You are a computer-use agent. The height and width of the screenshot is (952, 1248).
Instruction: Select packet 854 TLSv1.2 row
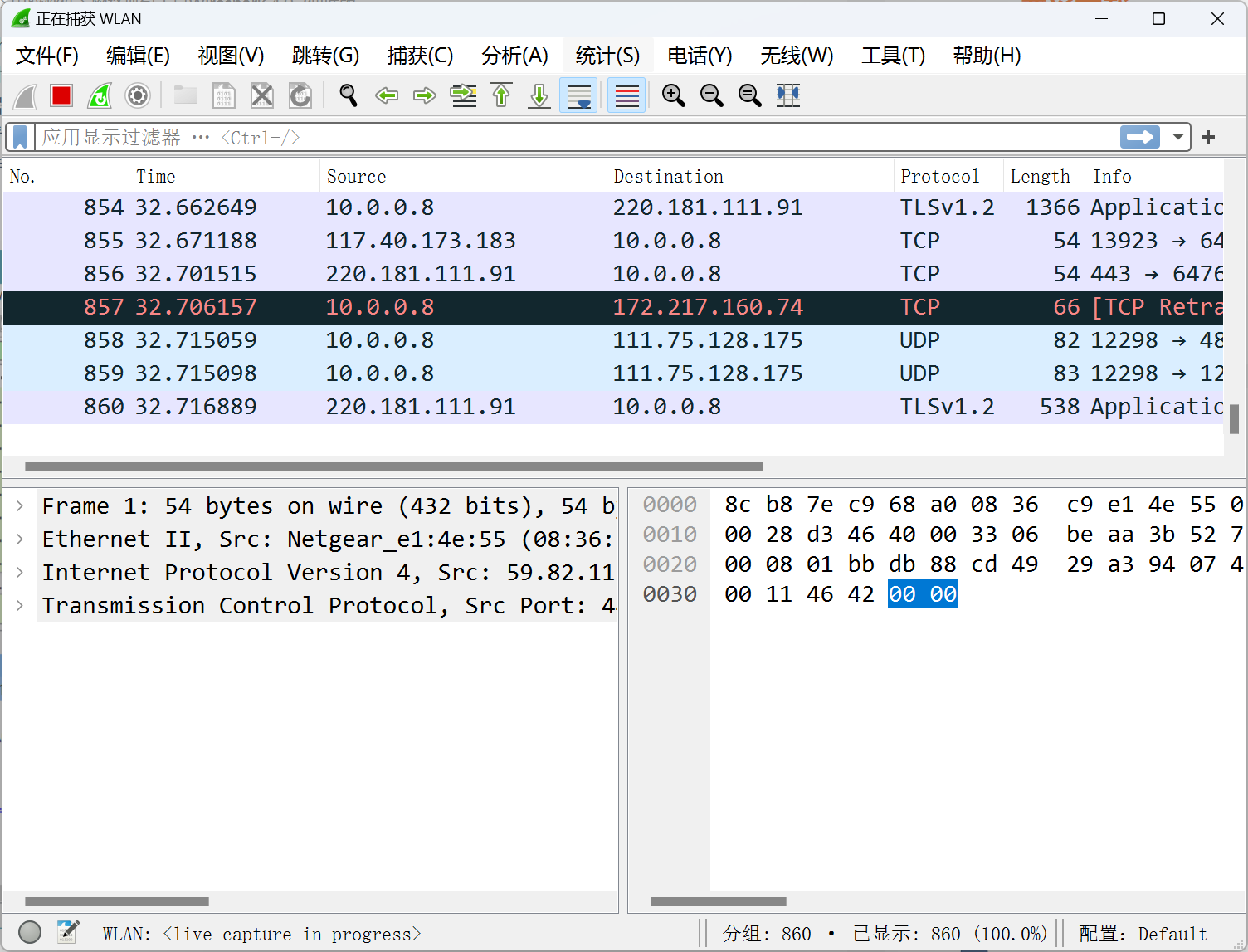point(613,207)
